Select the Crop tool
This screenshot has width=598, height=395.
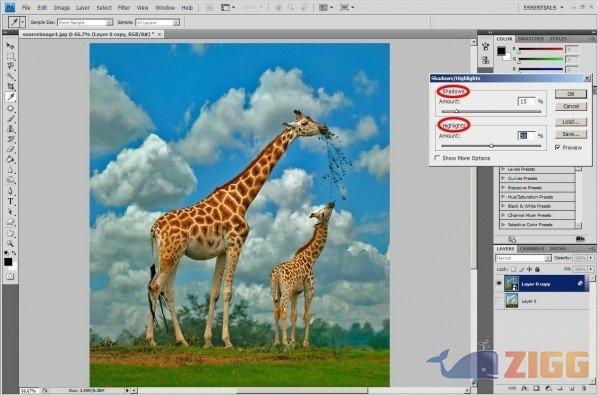pos(10,87)
